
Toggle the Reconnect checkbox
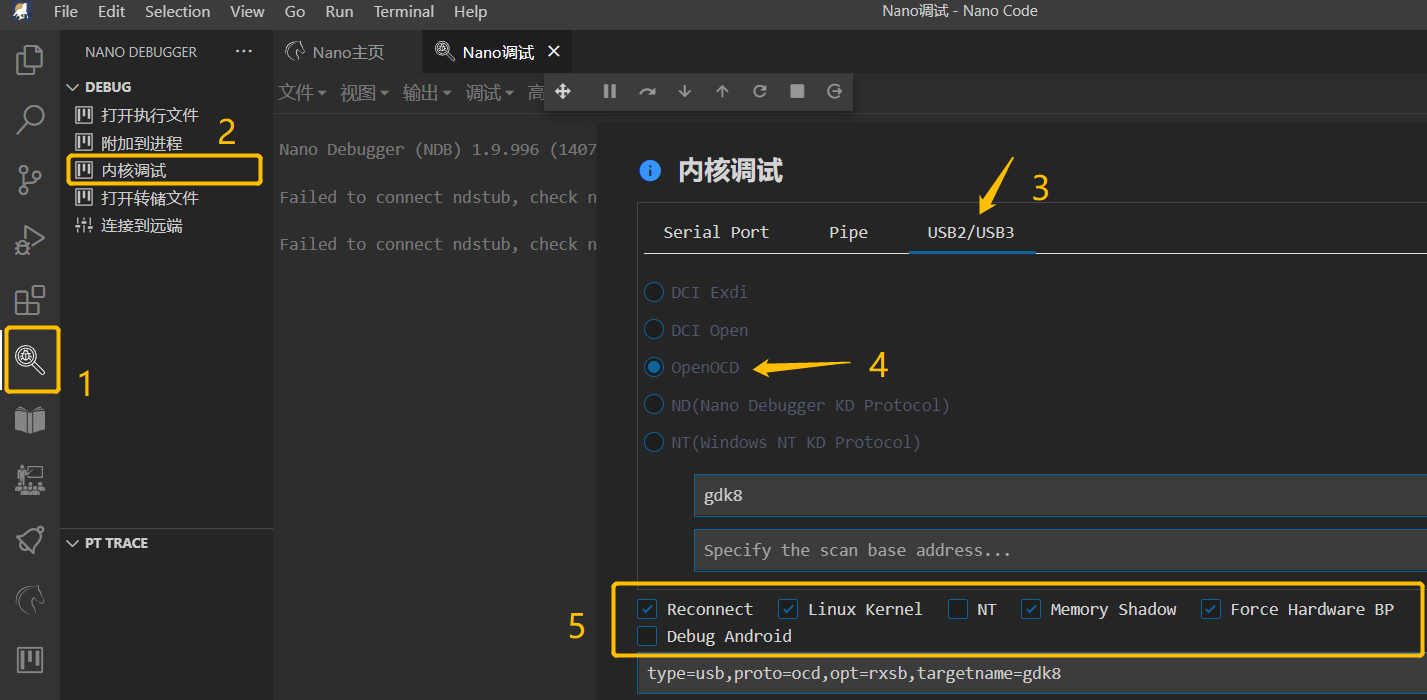[648, 609]
